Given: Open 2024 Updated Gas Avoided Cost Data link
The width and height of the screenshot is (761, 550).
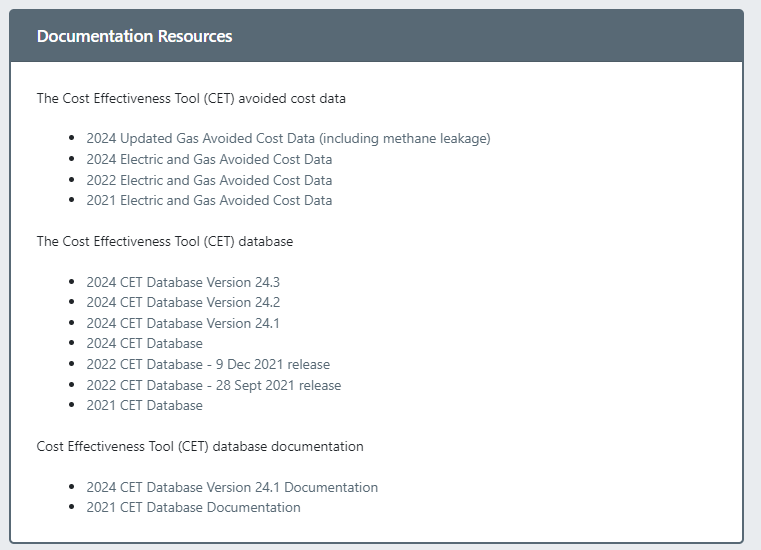Looking at the screenshot, I should 288,139.
